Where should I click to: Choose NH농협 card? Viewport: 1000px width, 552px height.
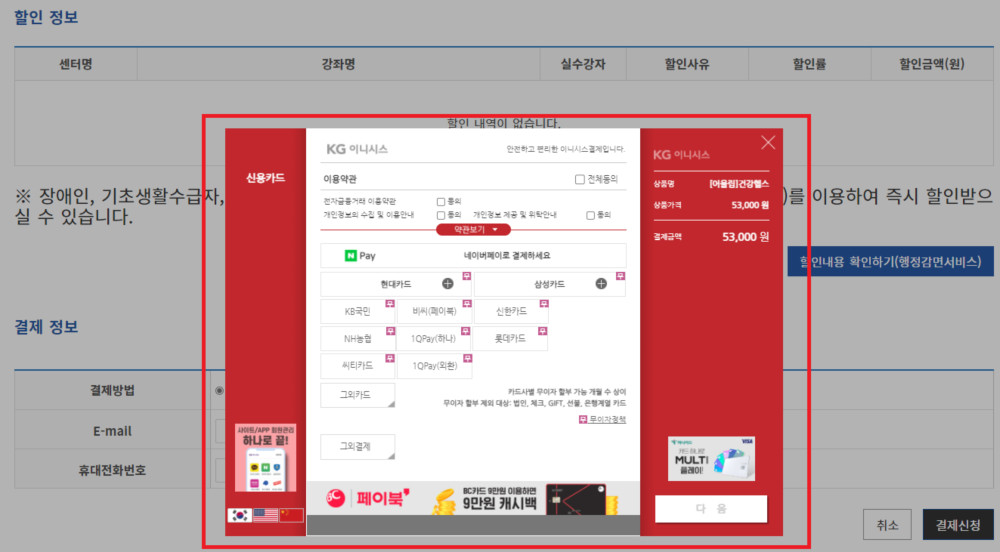357,338
